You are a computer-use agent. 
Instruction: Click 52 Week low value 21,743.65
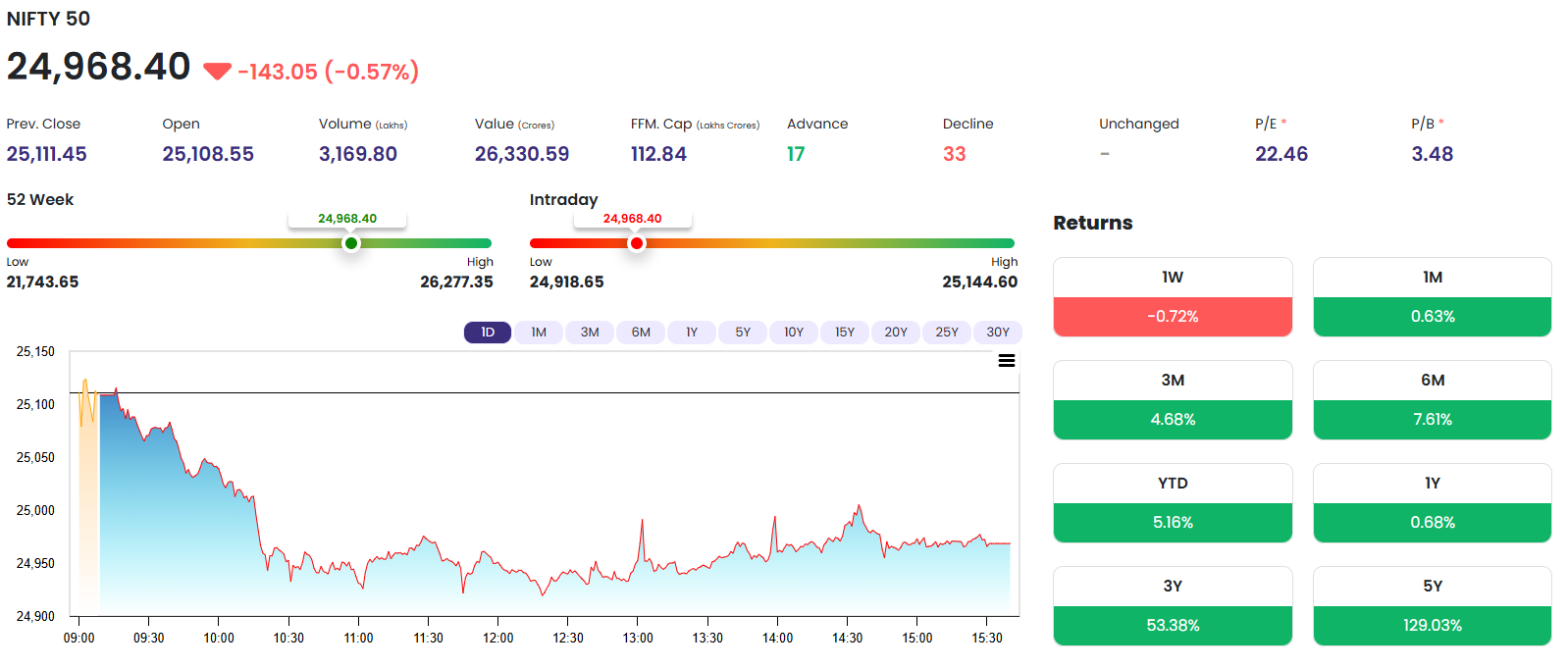coord(42,282)
